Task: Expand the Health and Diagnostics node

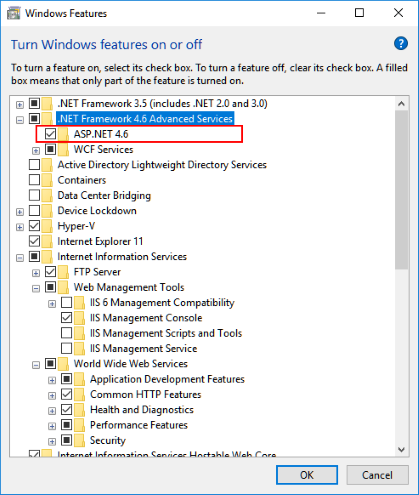Action: [x=52, y=411]
